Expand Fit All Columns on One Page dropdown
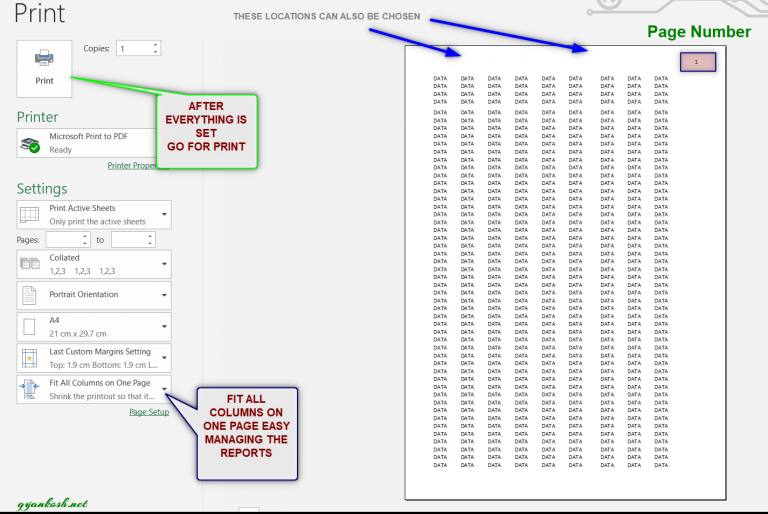 (x=165, y=389)
